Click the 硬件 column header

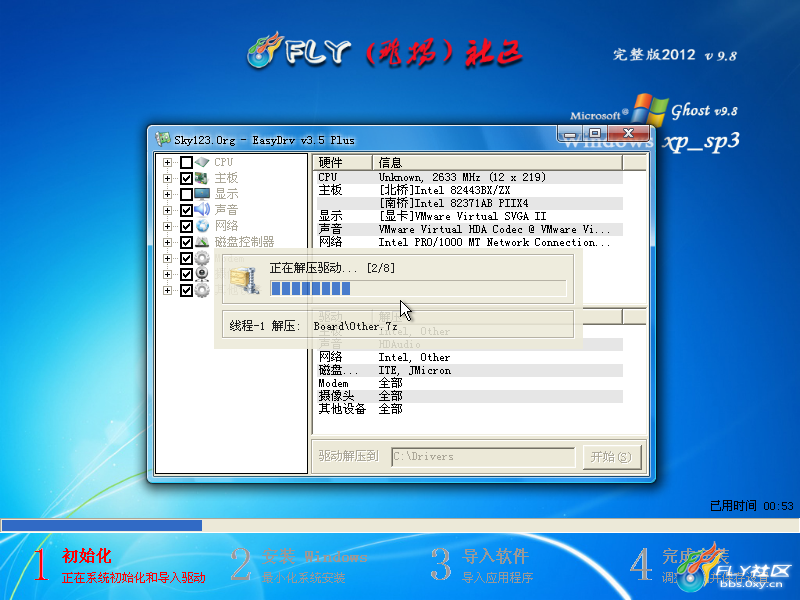click(x=342, y=163)
